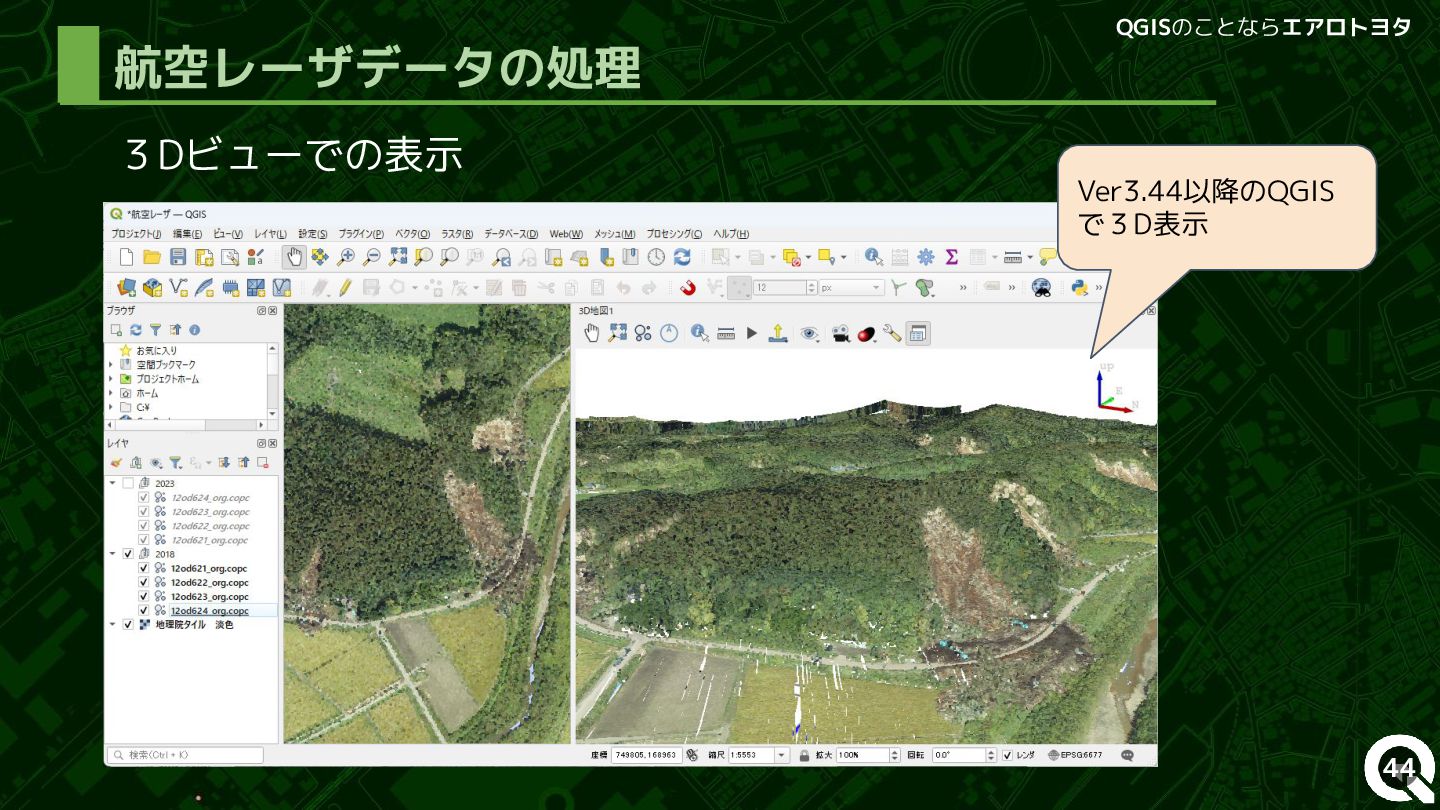Open the statistical summary sigma icon
Image resolution: width=1440 pixels, height=810 pixels.
point(951,257)
